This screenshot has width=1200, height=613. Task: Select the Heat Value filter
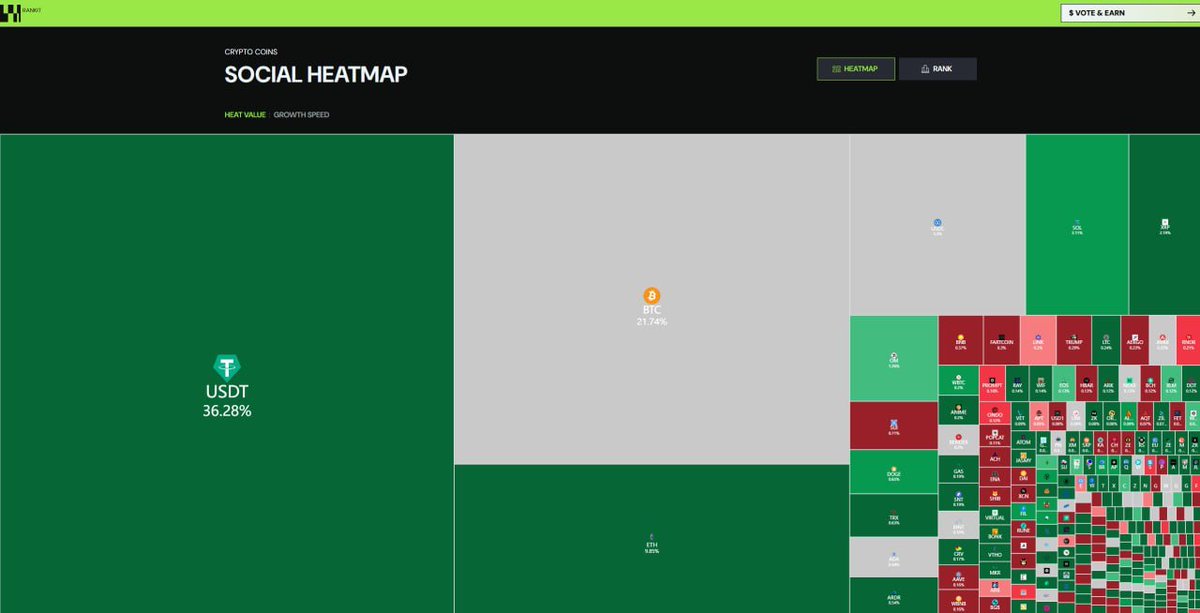pos(245,115)
